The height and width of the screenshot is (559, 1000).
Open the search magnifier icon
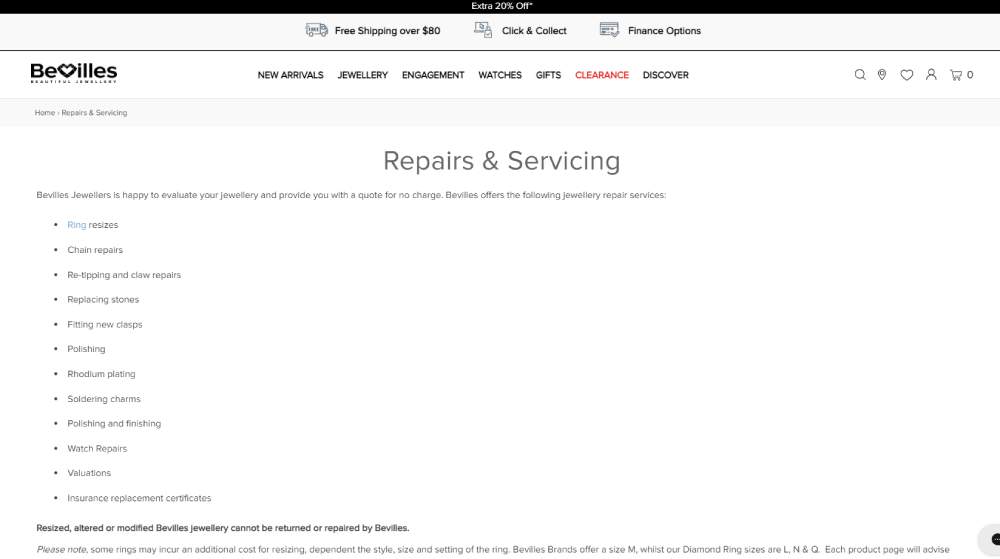(x=860, y=75)
